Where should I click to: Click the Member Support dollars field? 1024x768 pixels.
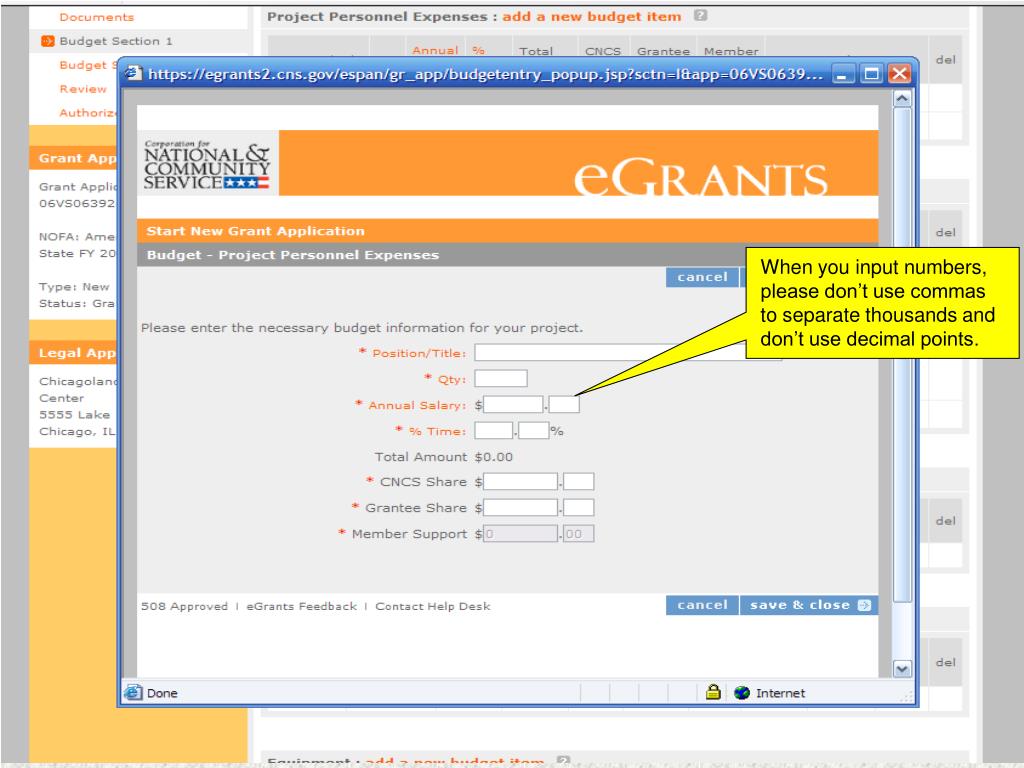(520, 534)
